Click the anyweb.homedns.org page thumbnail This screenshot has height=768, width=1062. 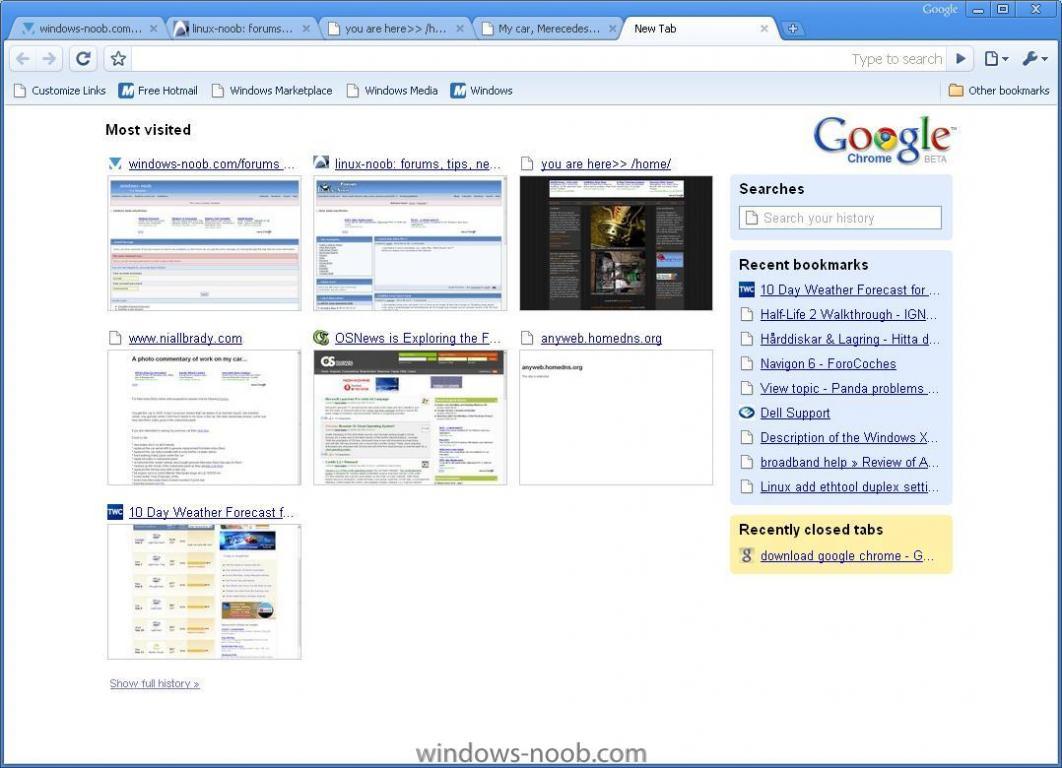(616, 417)
